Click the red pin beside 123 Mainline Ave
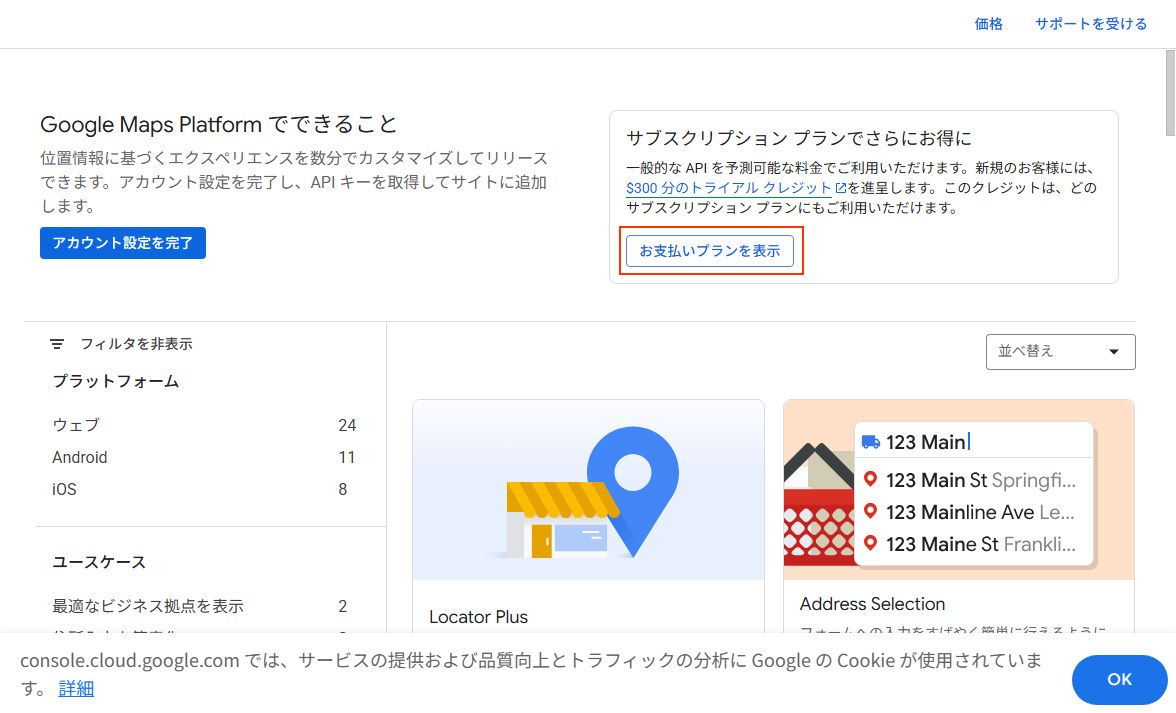 (870, 512)
